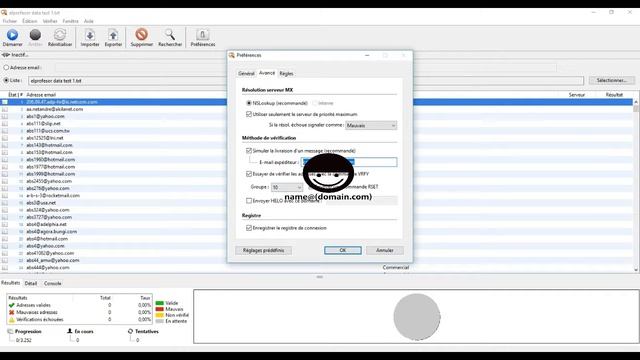Viewport: 640px width, 360px height.
Task: Click the Serveur column header
Action: (577, 95)
